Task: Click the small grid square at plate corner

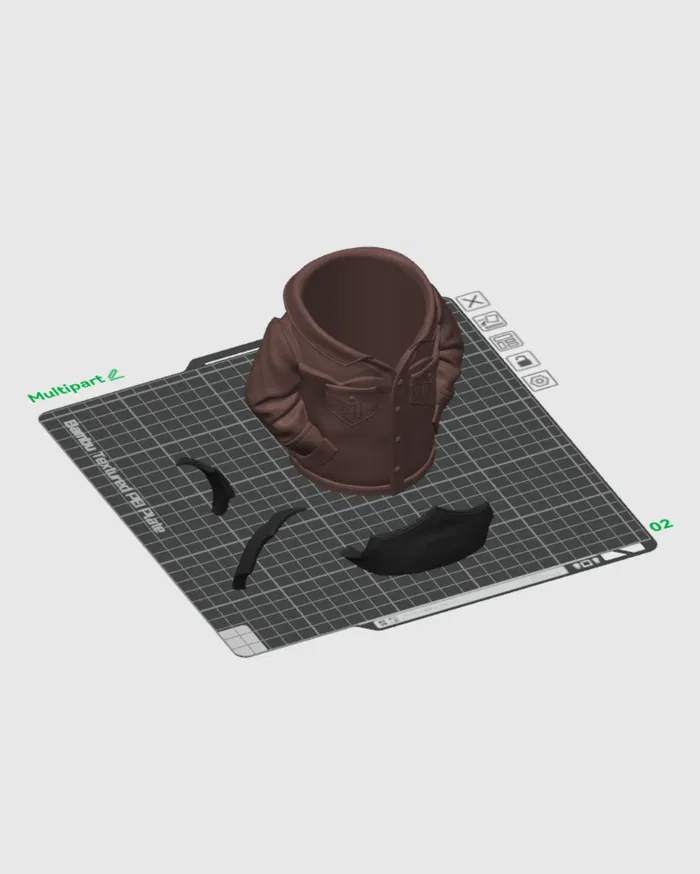Action: pos(238,635)
